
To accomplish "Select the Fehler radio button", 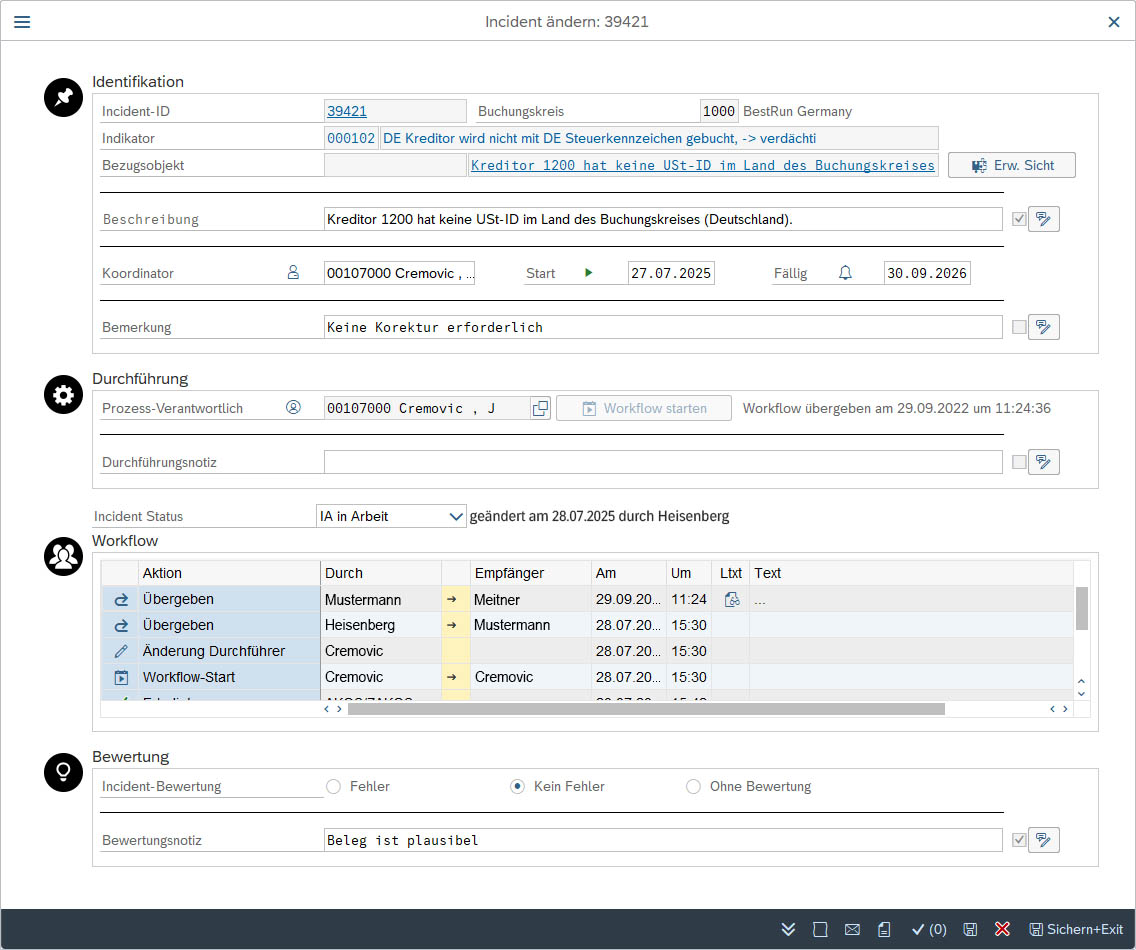I will point(333,786).
